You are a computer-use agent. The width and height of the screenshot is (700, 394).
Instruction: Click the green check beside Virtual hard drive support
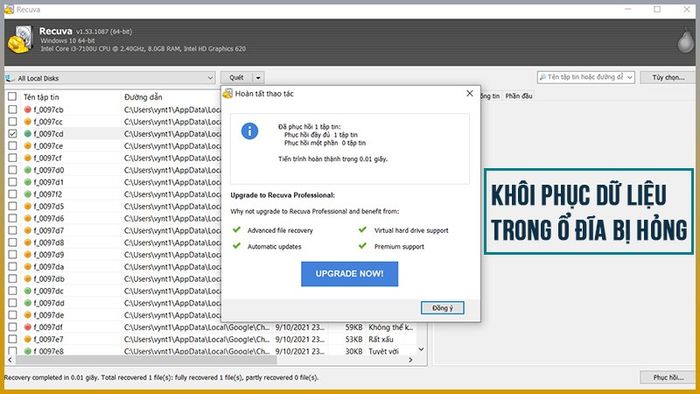362,230
